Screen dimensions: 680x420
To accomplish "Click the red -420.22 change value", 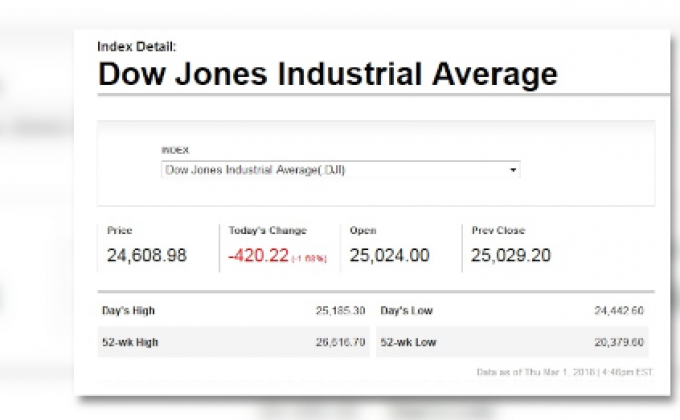I will [258, 255].
